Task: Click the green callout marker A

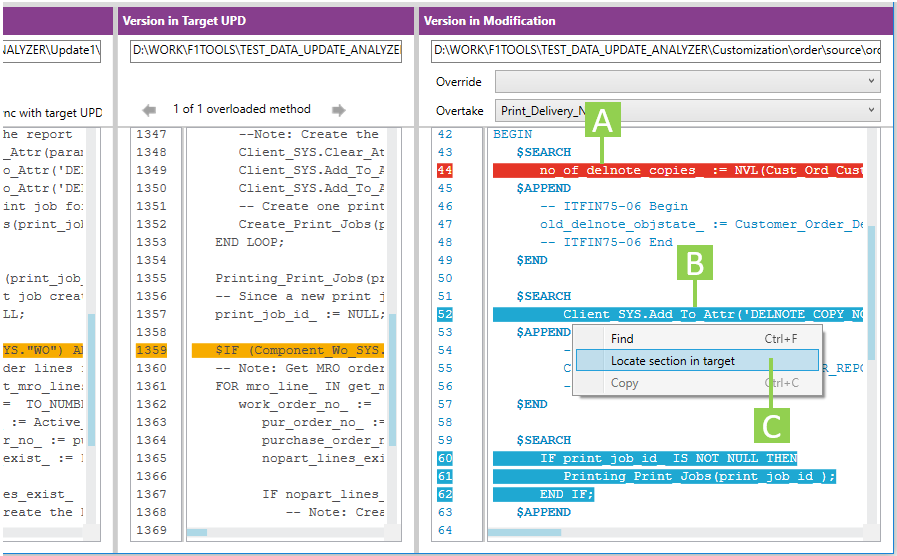Action: 601,122
